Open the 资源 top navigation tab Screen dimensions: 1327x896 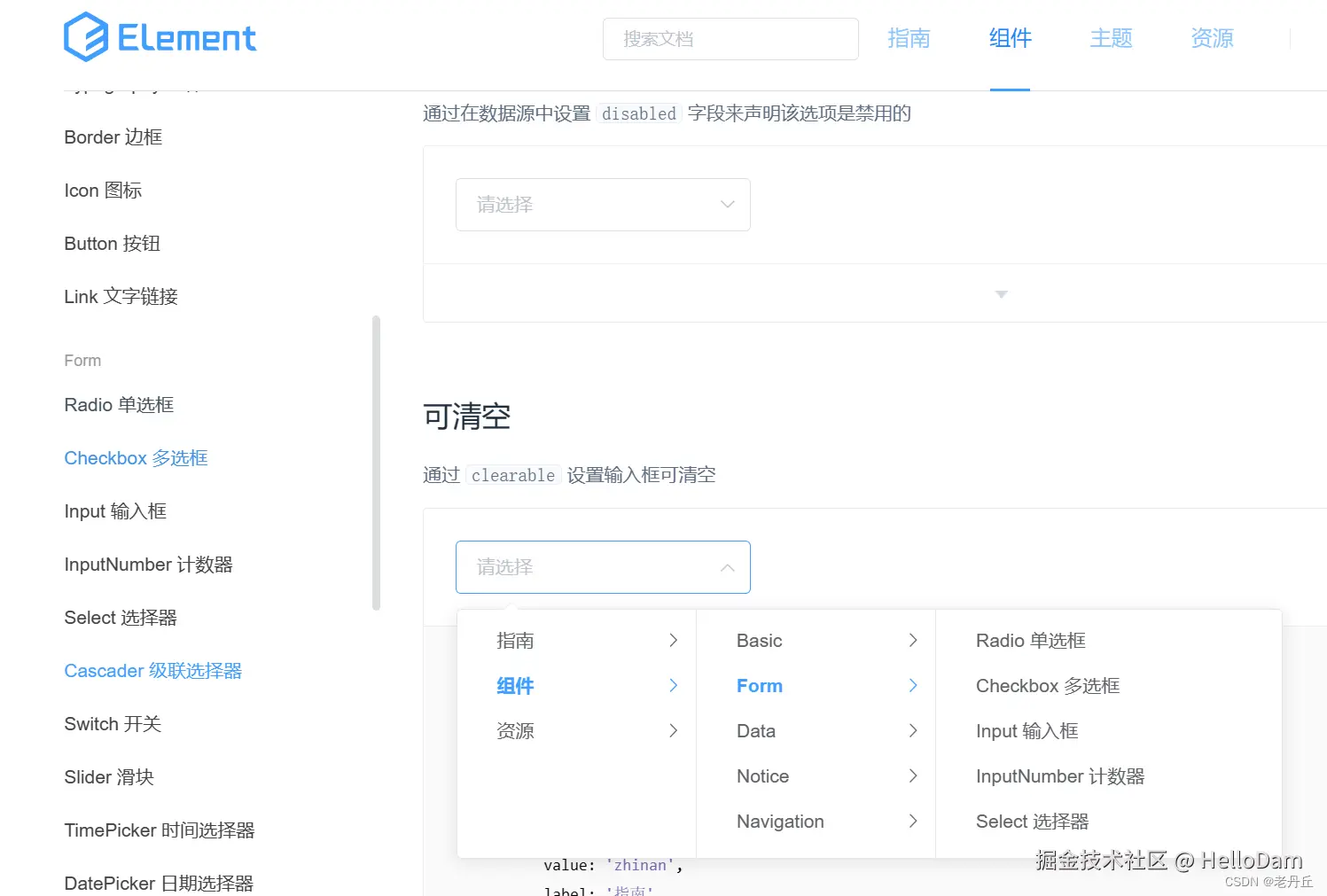click(1212, 38)
